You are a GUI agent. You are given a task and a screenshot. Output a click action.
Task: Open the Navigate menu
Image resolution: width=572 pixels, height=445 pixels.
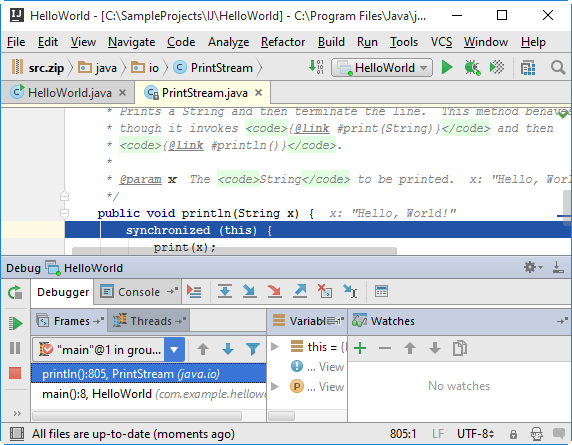(x=131, y=42)
